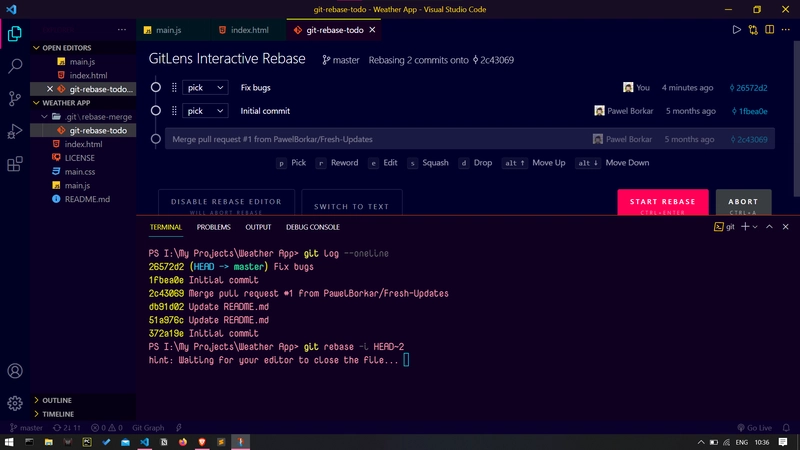Close the git-rebase-todo editor tab
Screen dimensions: 800x450
[372, 30]
